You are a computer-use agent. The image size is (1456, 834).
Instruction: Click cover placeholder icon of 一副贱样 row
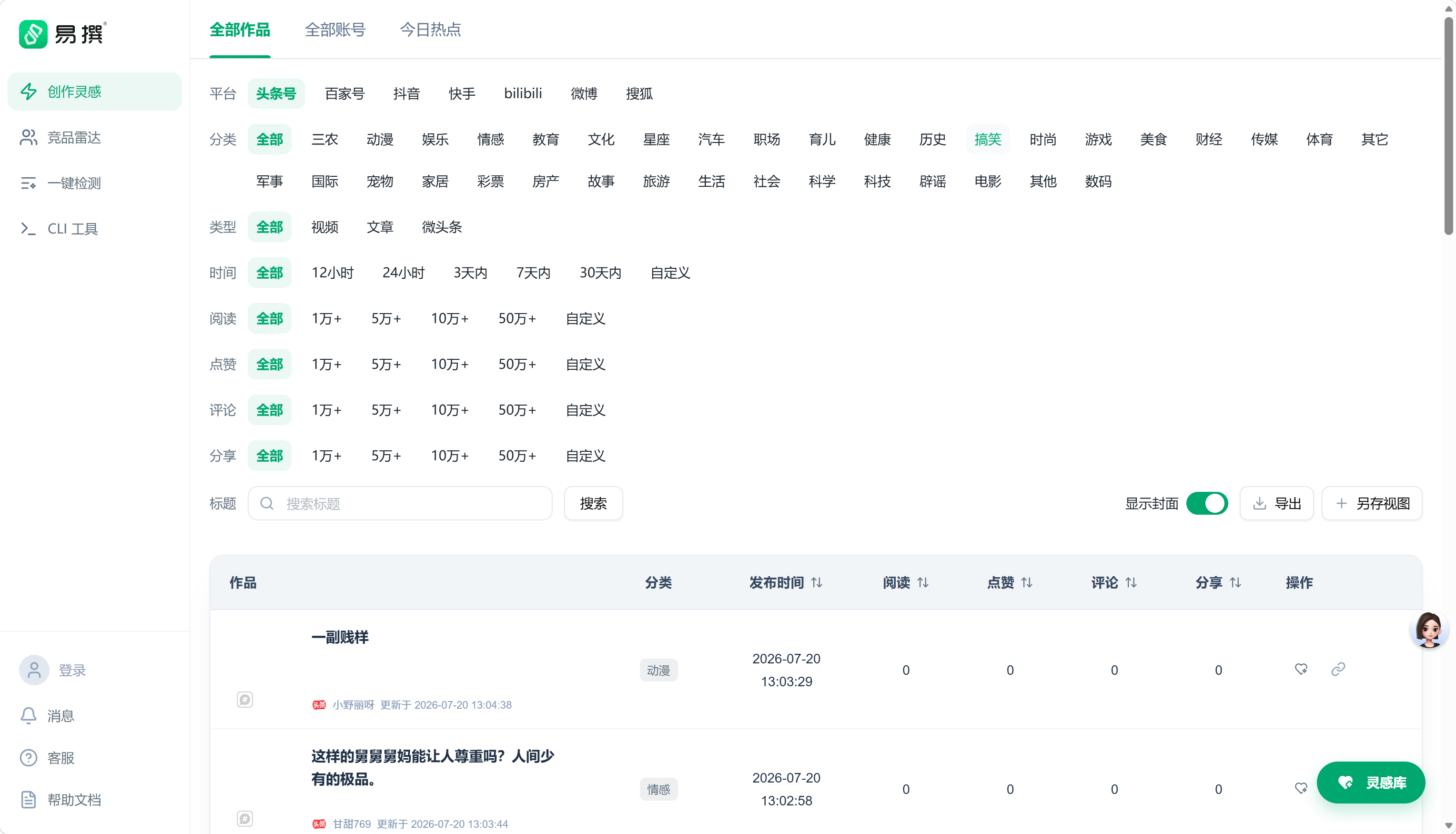point(245,700)
